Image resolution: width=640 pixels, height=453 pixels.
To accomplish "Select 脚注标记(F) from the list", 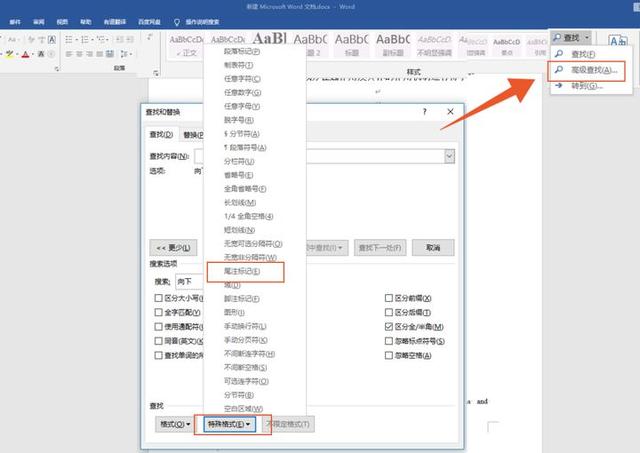I will click(242, 299).
